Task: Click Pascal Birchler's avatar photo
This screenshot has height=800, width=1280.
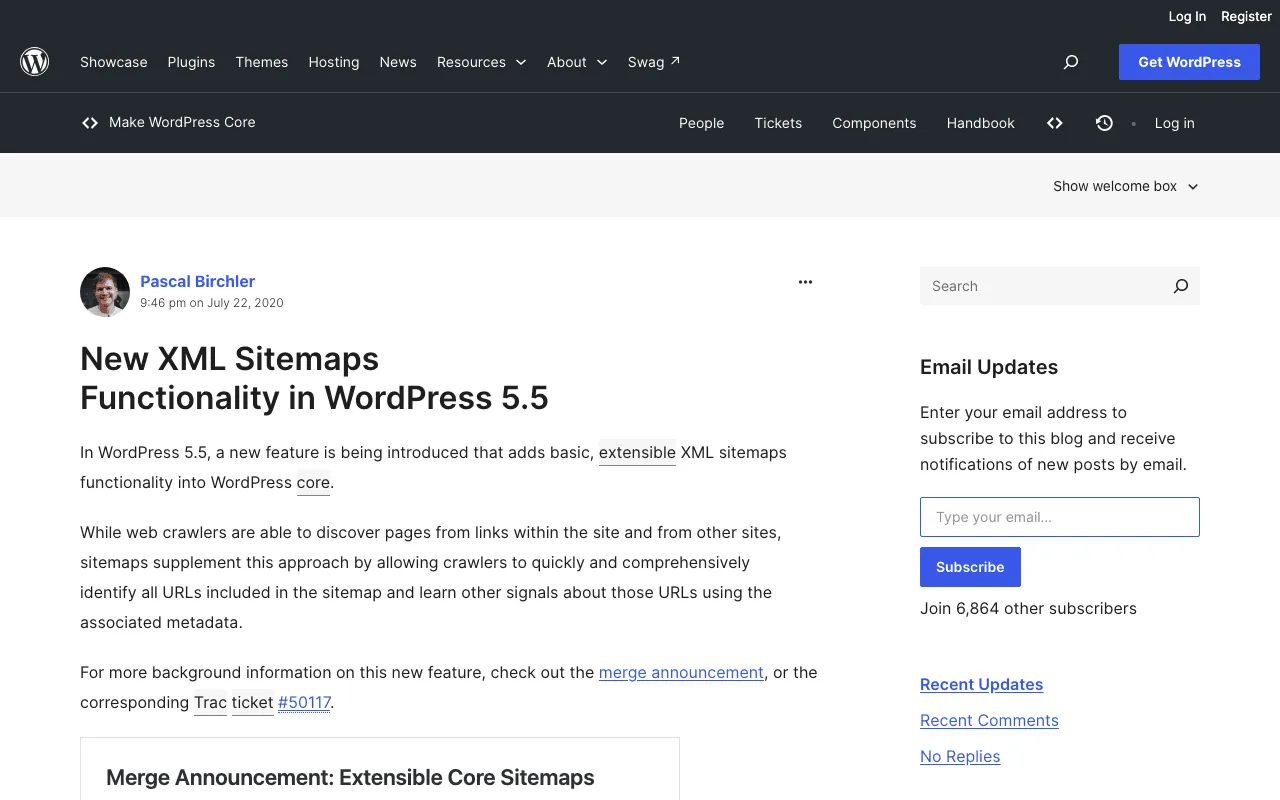Action: pyautogui.click(x=105, y=292)
